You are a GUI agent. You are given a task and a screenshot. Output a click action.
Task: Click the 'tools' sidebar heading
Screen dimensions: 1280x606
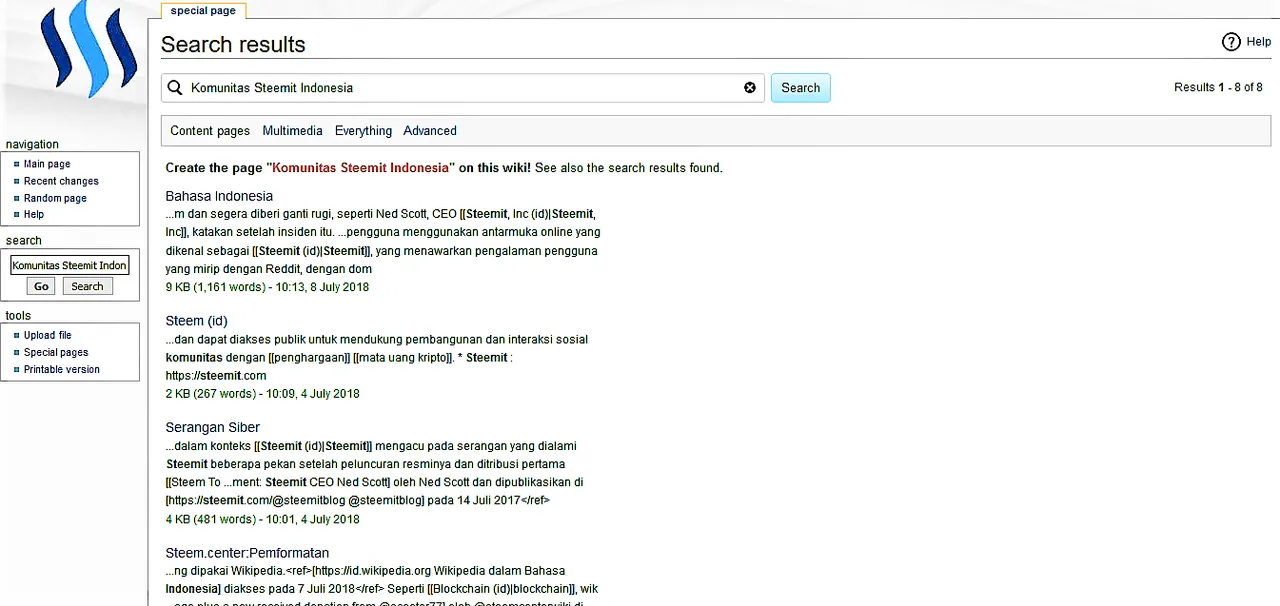18,315
